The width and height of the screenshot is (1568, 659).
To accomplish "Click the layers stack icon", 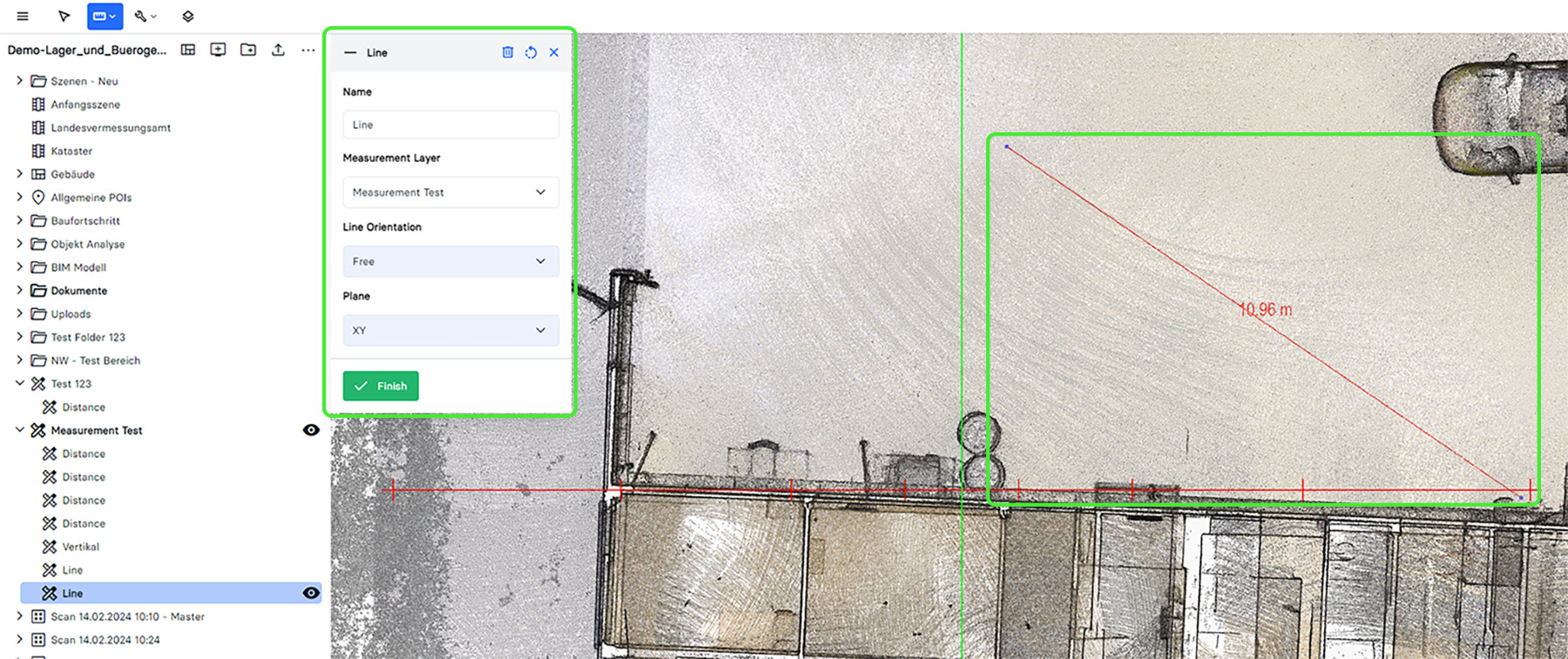I will click(187, 16).
